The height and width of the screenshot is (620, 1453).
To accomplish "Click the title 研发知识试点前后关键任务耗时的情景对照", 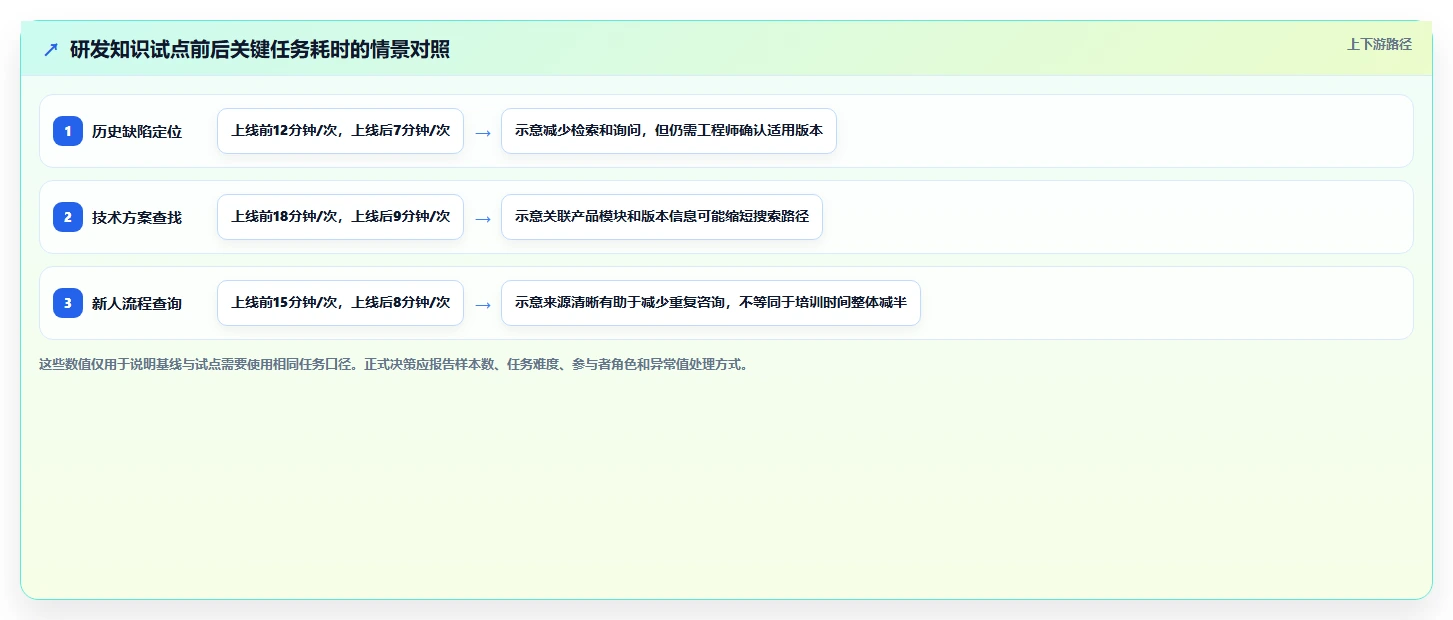I will pyautogui.click(x=260, y=49).
